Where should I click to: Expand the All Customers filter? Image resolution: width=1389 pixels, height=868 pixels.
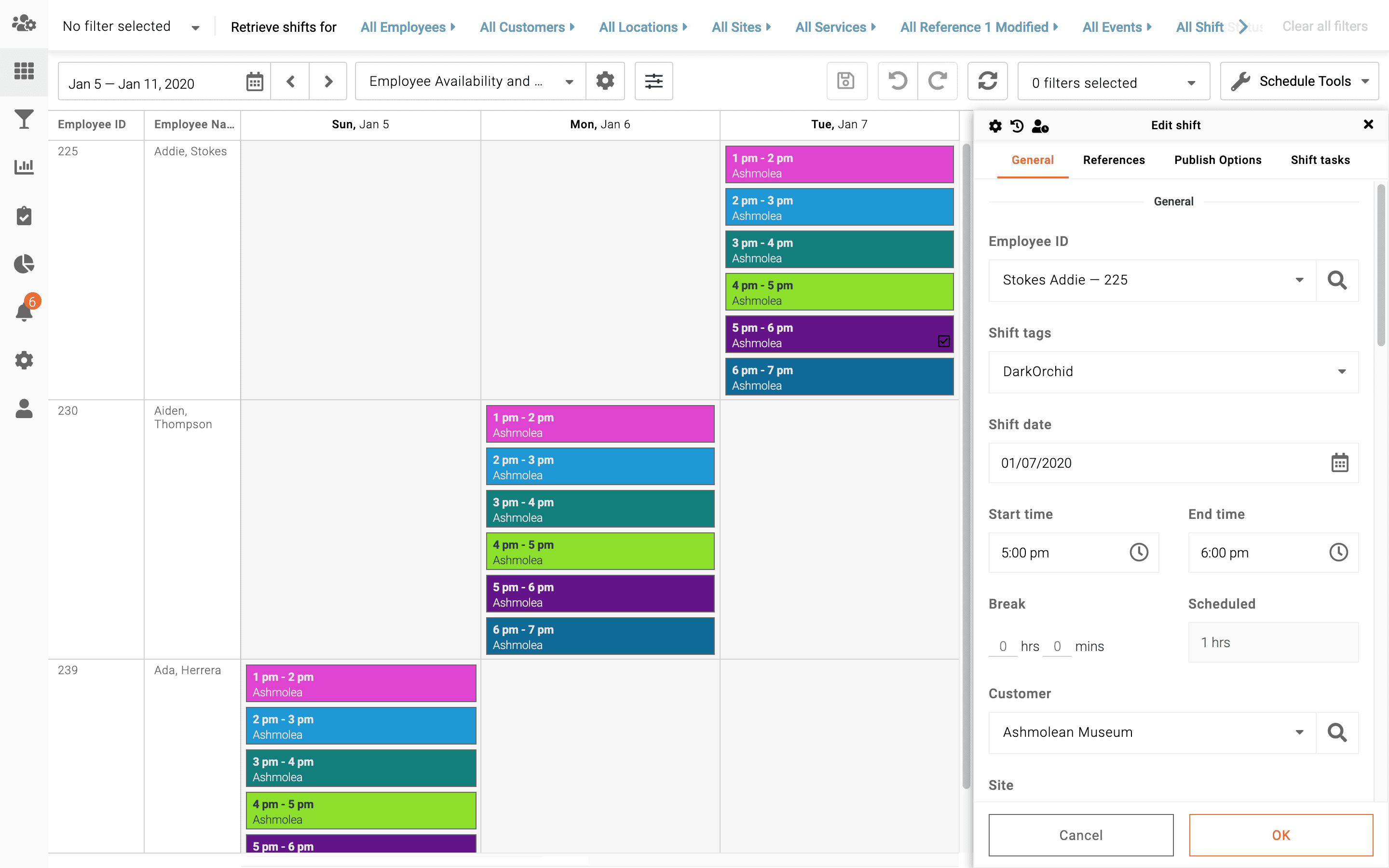pyautogui.click(x=527, y=27)
